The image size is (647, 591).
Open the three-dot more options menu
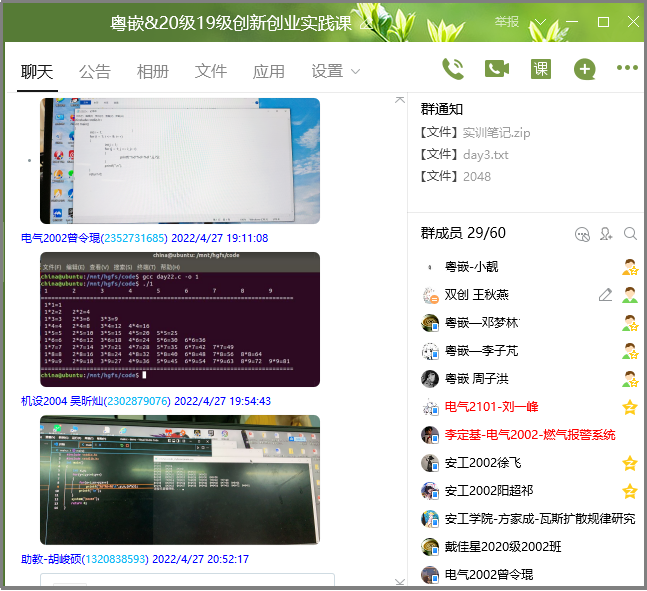tap(627, 69)
